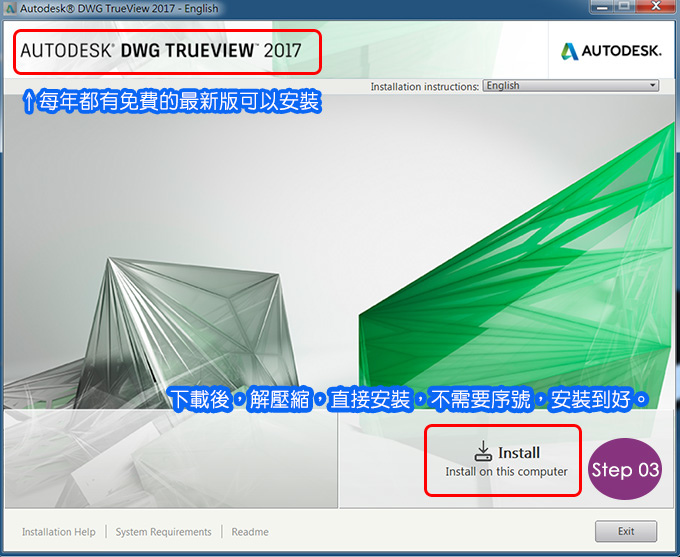Click the Installation instructions label
This screenshot has height=557, width=680.
(x=425, y=86)
